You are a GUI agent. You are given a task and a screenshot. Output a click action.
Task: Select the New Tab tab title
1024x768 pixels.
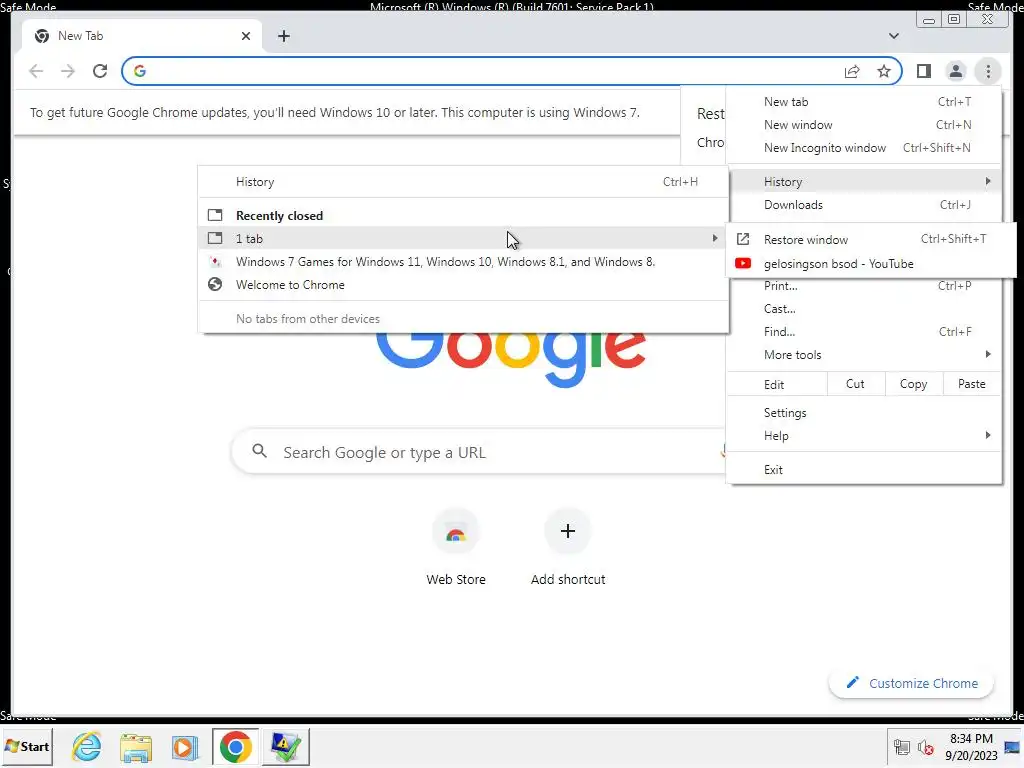coord(80,36)
